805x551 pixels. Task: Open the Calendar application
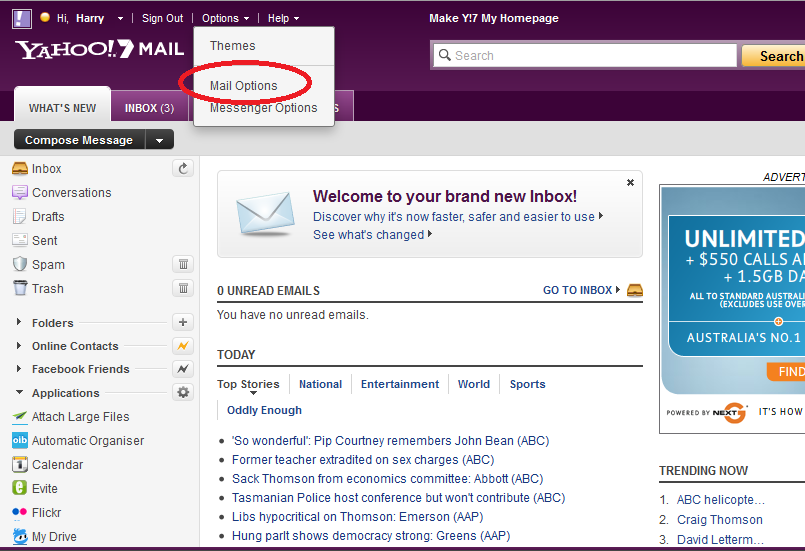[57, 465]
